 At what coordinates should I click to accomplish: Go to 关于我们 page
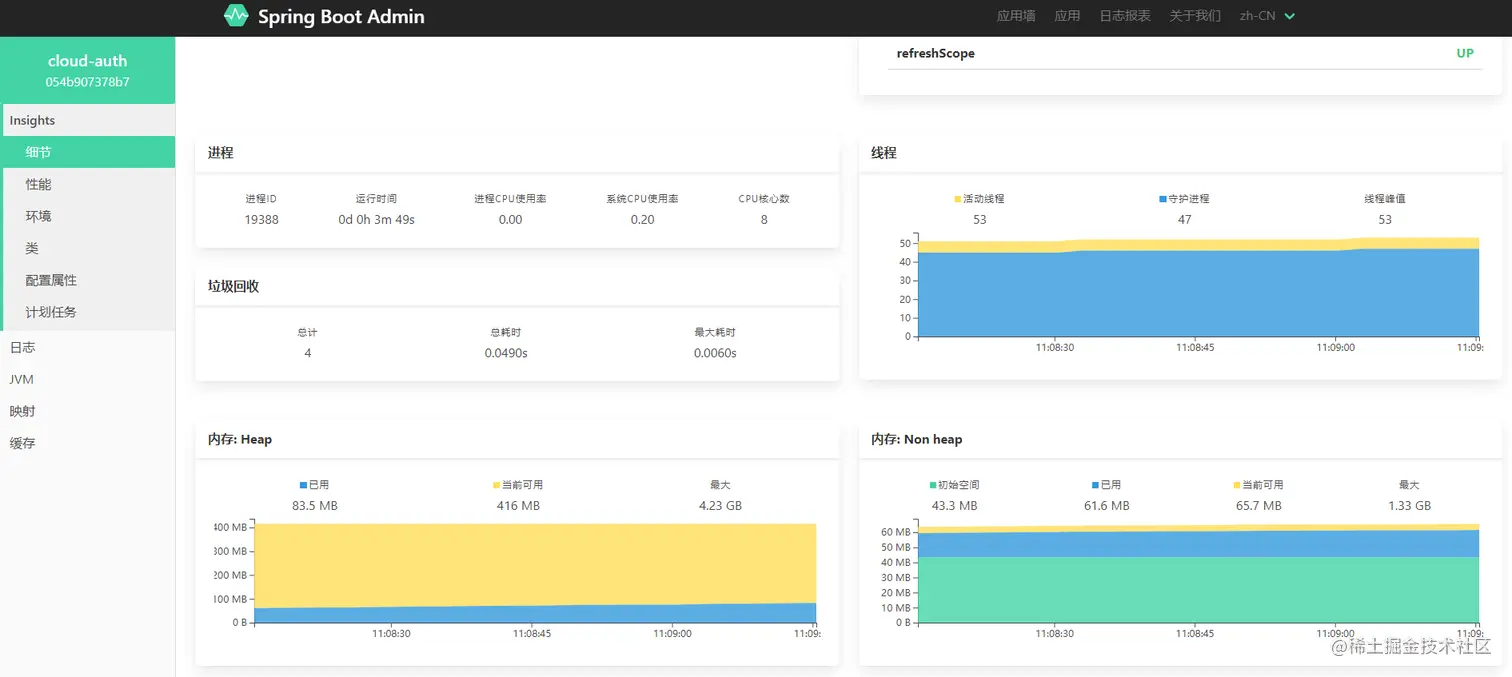click(1195, 16)
